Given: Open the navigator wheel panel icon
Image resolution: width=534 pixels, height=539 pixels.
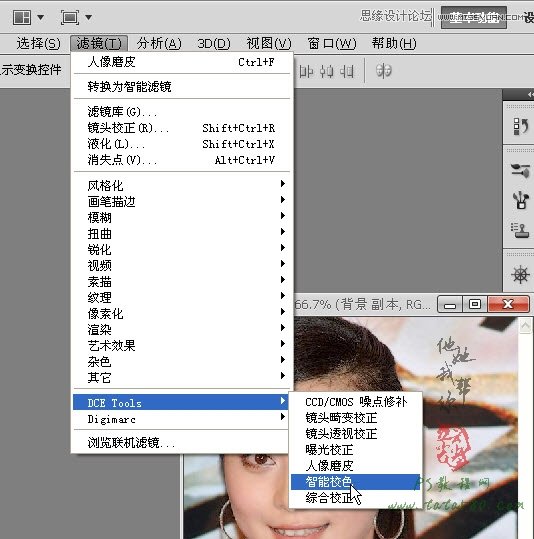Looking at the screenshot, I should coord(520,275).
